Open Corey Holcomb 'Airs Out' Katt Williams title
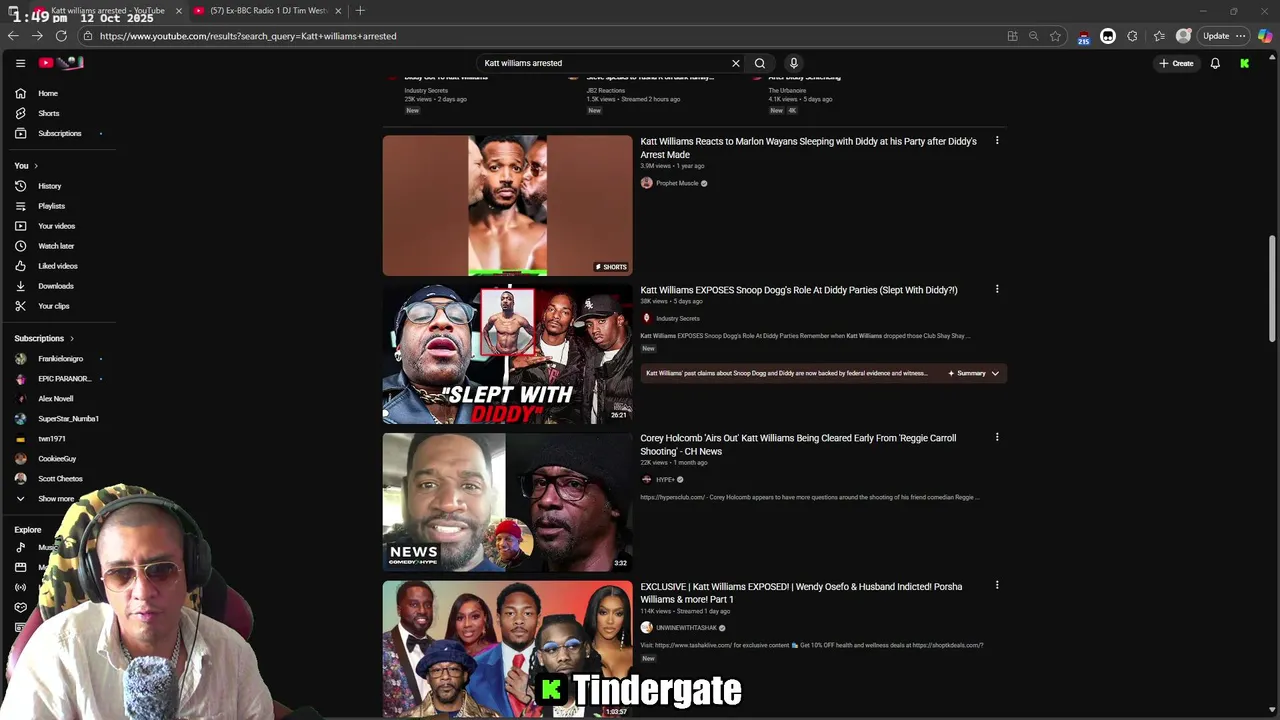This screenshot has height=720, width=1280. click(798, 444)
